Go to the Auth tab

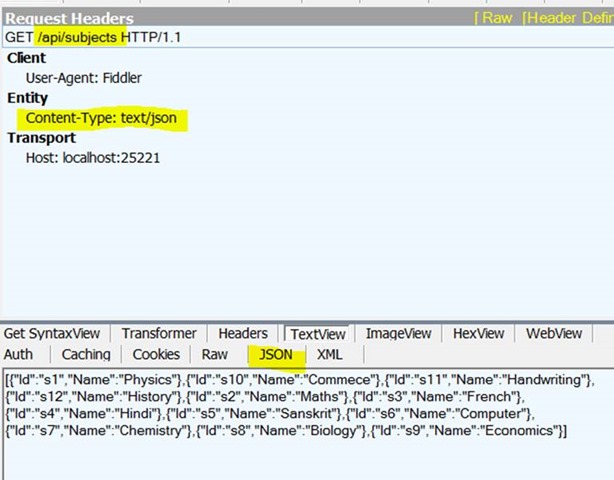click(19, 354)
